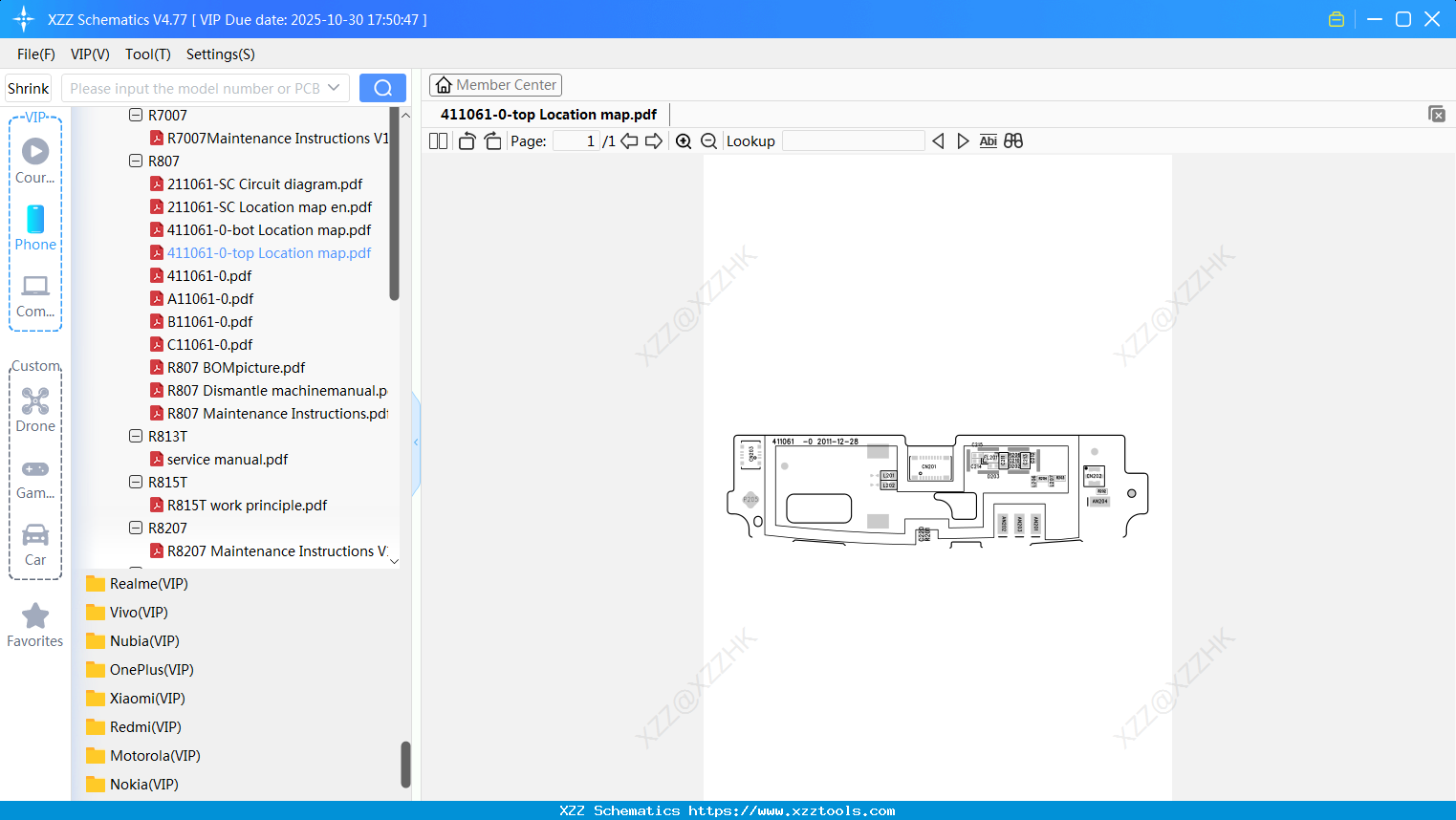Image resolution: width=1456 pixels, height=820 pixels.
Task: Rotate the PDF page counterclockwise
Action: click(x=467, y=141)
